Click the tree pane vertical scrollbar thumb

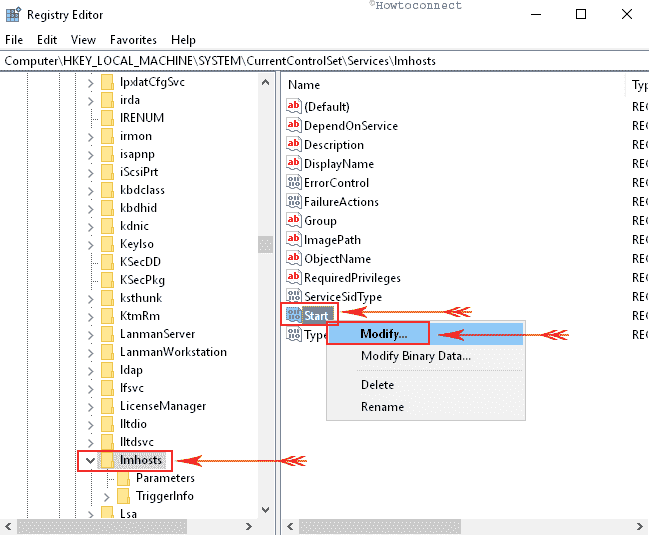(265, 244)
